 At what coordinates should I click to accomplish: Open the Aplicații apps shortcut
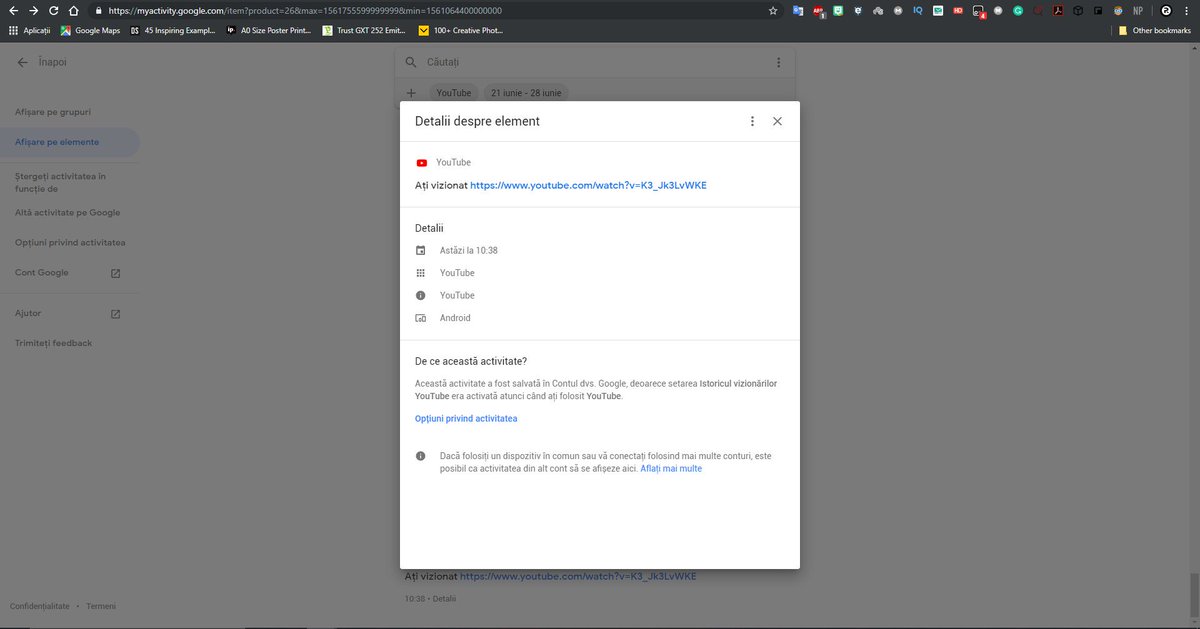click(29, 31)
